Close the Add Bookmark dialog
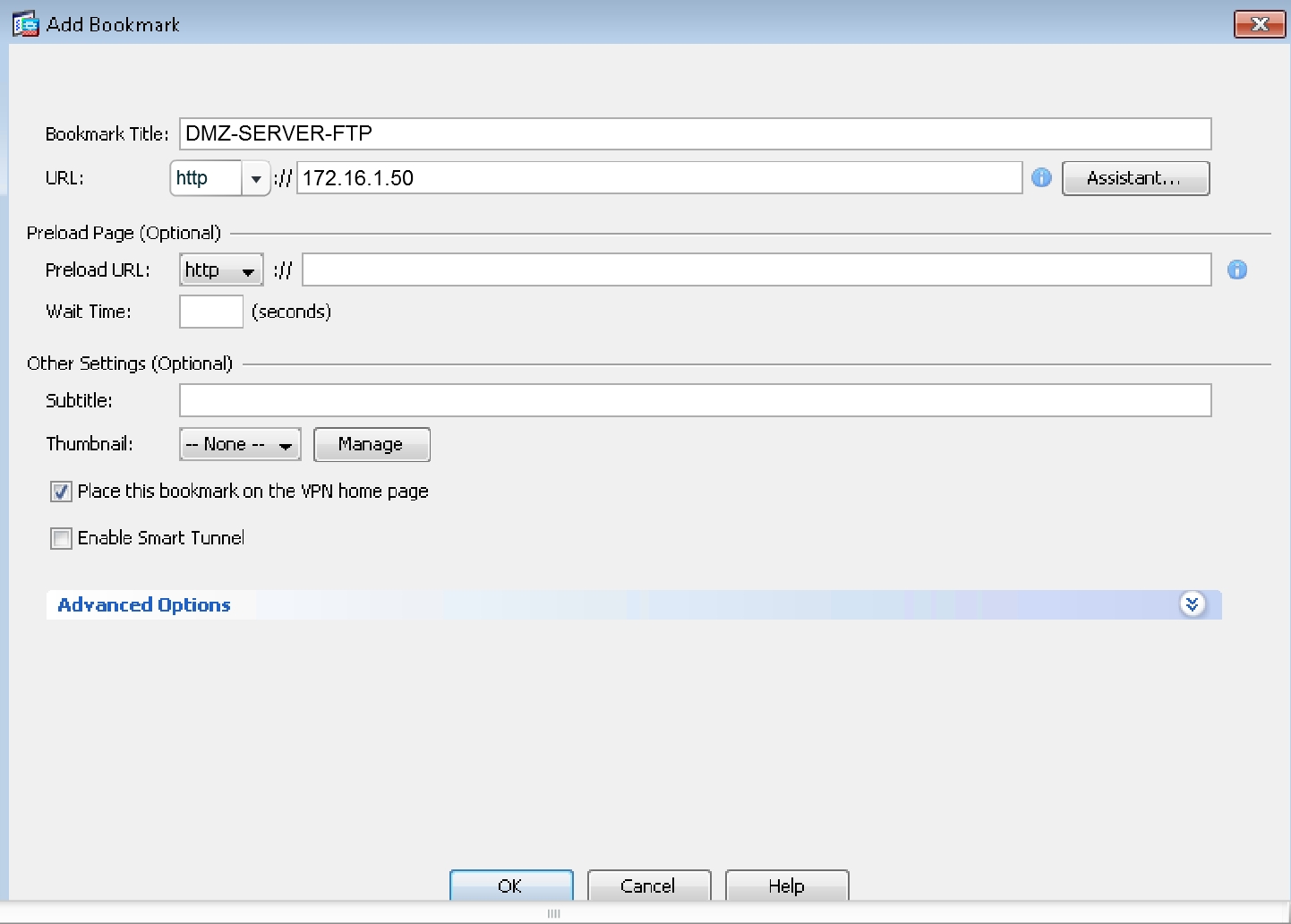Viewport: 1291px width, 924px height. 1259,24
